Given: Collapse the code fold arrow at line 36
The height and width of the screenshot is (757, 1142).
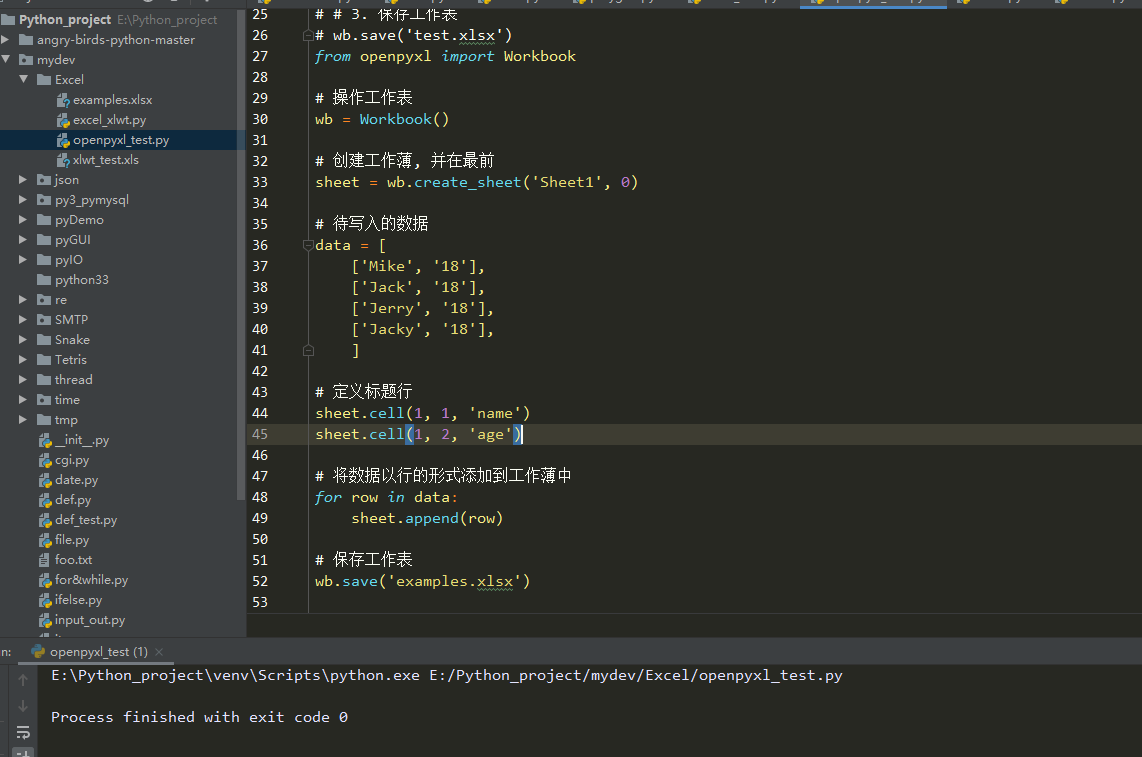Looking at the screenshot, I should 307,245.
